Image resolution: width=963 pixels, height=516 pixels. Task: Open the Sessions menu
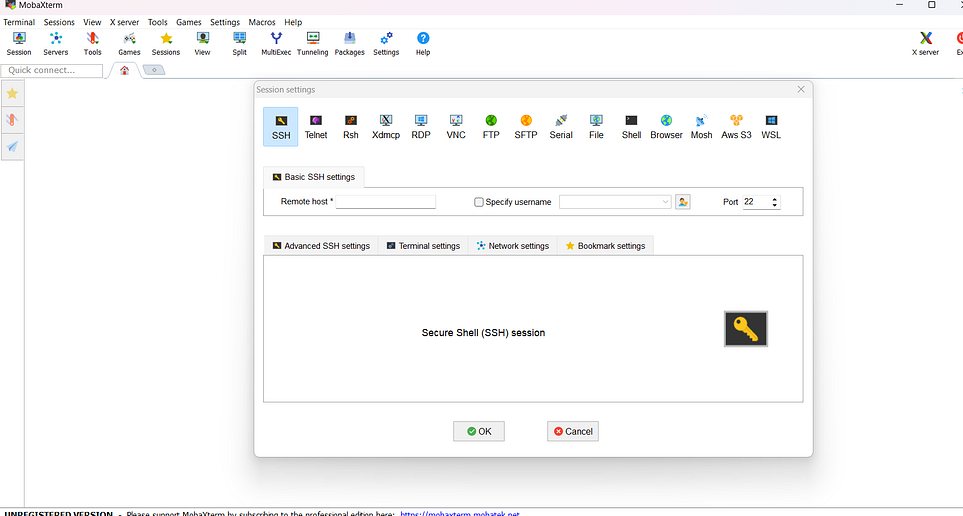[59, 22]
